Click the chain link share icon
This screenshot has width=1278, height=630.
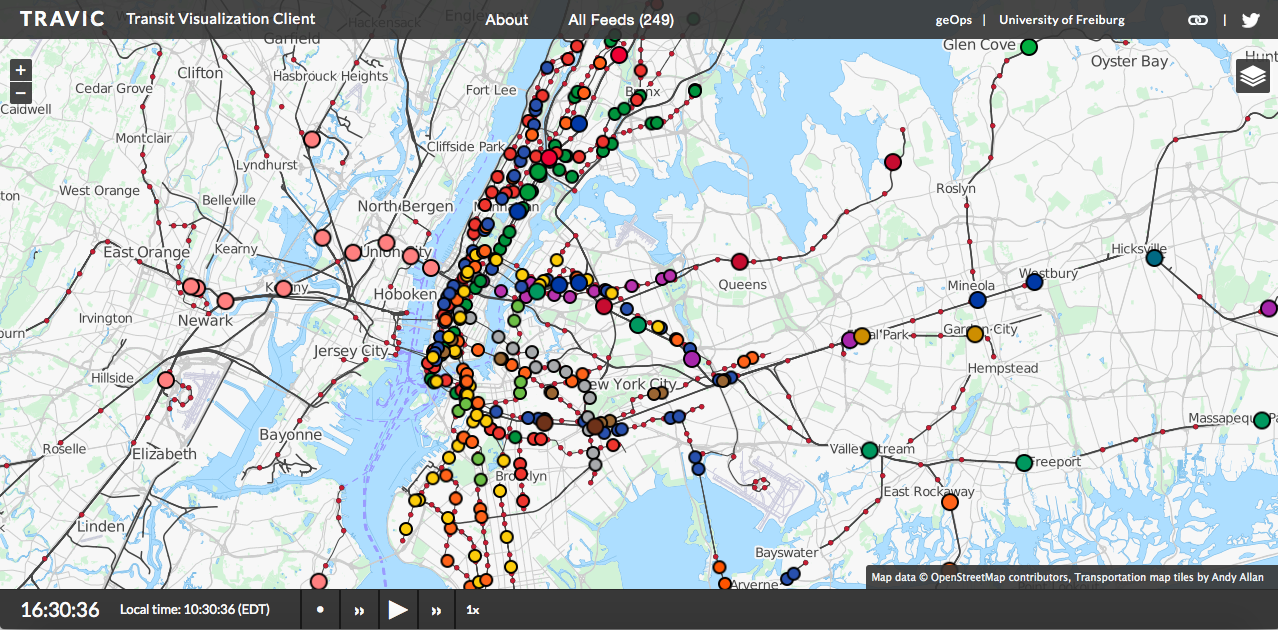click(1197, 19)
